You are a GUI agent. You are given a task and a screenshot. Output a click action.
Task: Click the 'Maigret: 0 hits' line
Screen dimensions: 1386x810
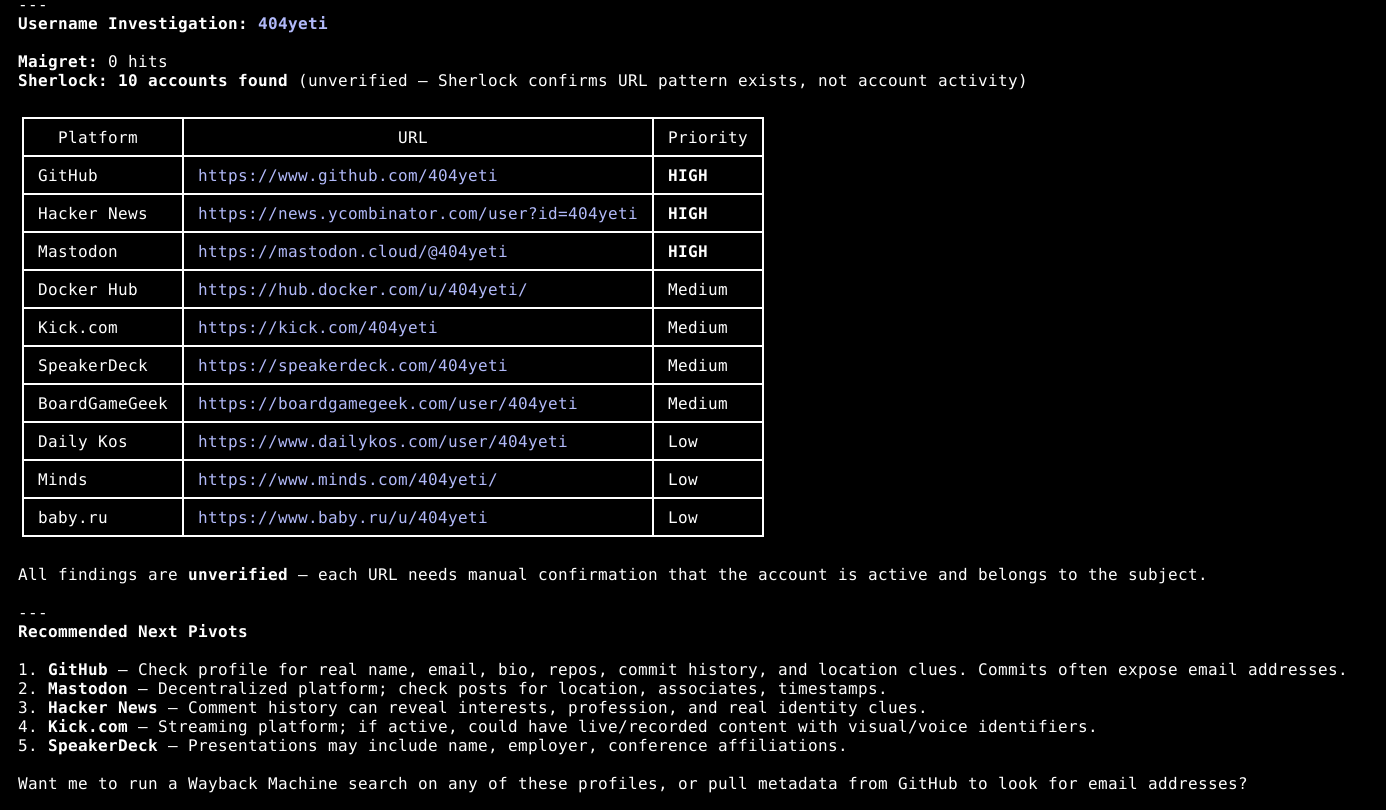pos(92,61)
